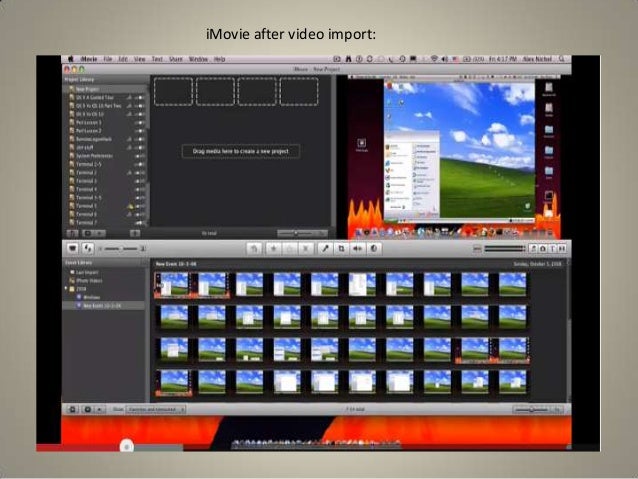
Task: Adjust event thumbnail size slider
Action: 121,248
